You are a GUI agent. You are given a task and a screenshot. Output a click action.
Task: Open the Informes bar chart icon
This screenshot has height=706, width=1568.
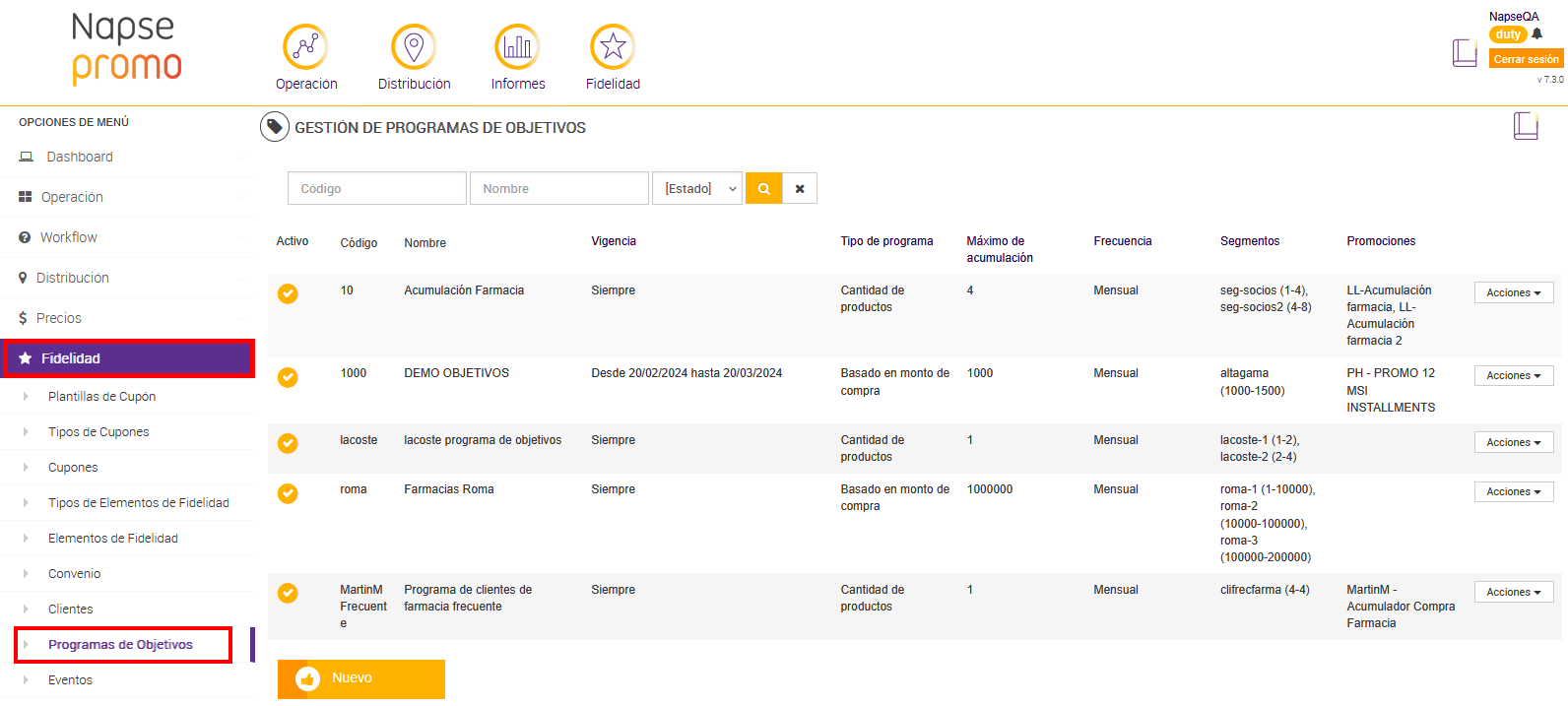(x=517, y=46)
